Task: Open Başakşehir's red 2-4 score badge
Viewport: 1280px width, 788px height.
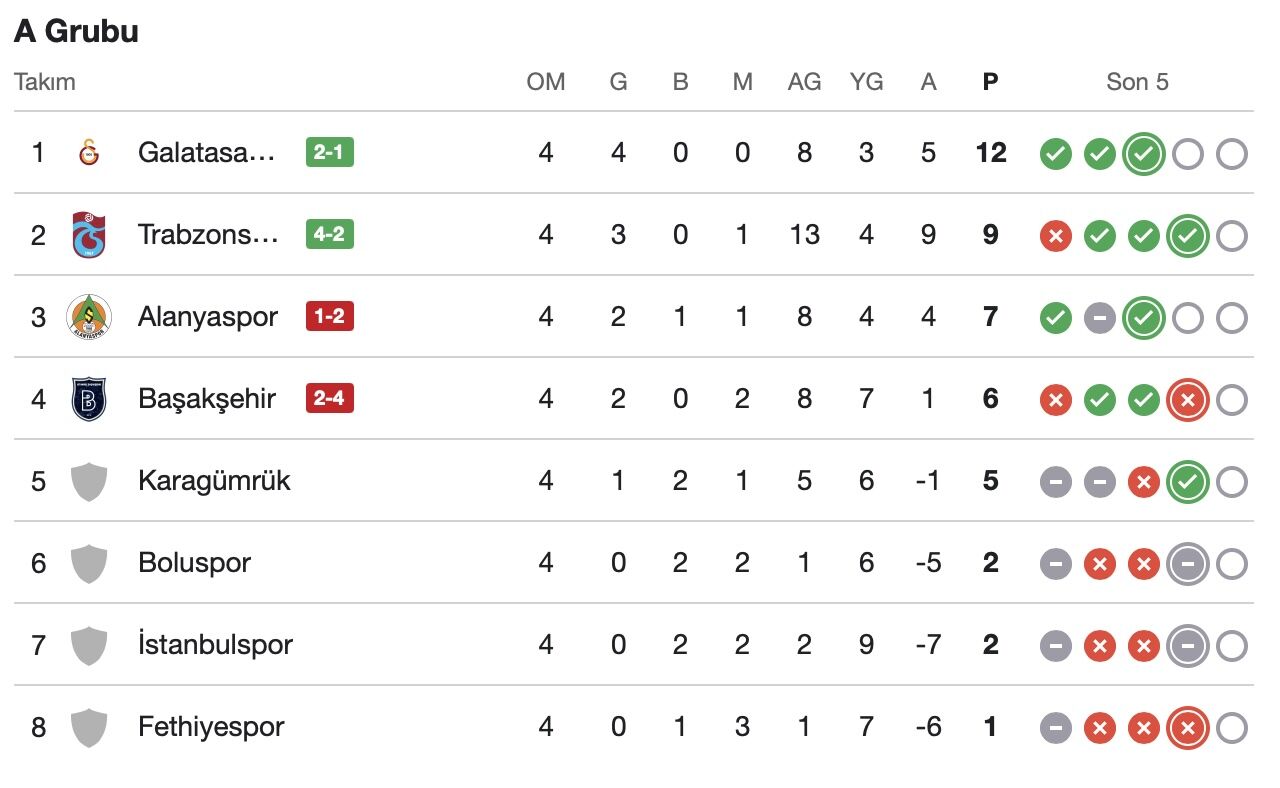Action: [330, 399]
